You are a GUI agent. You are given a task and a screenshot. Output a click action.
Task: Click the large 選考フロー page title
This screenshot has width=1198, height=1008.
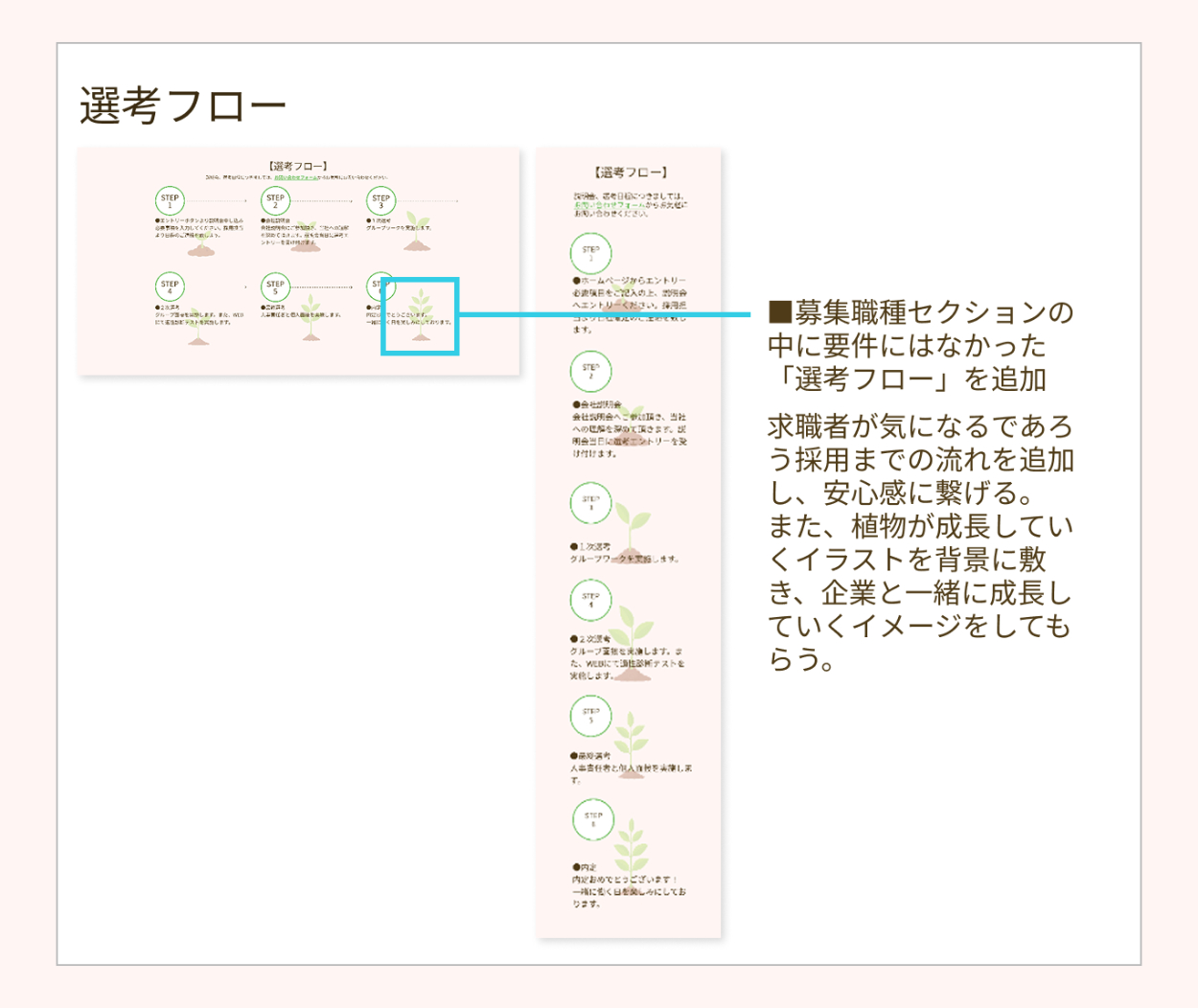click(x=183, y=105)
